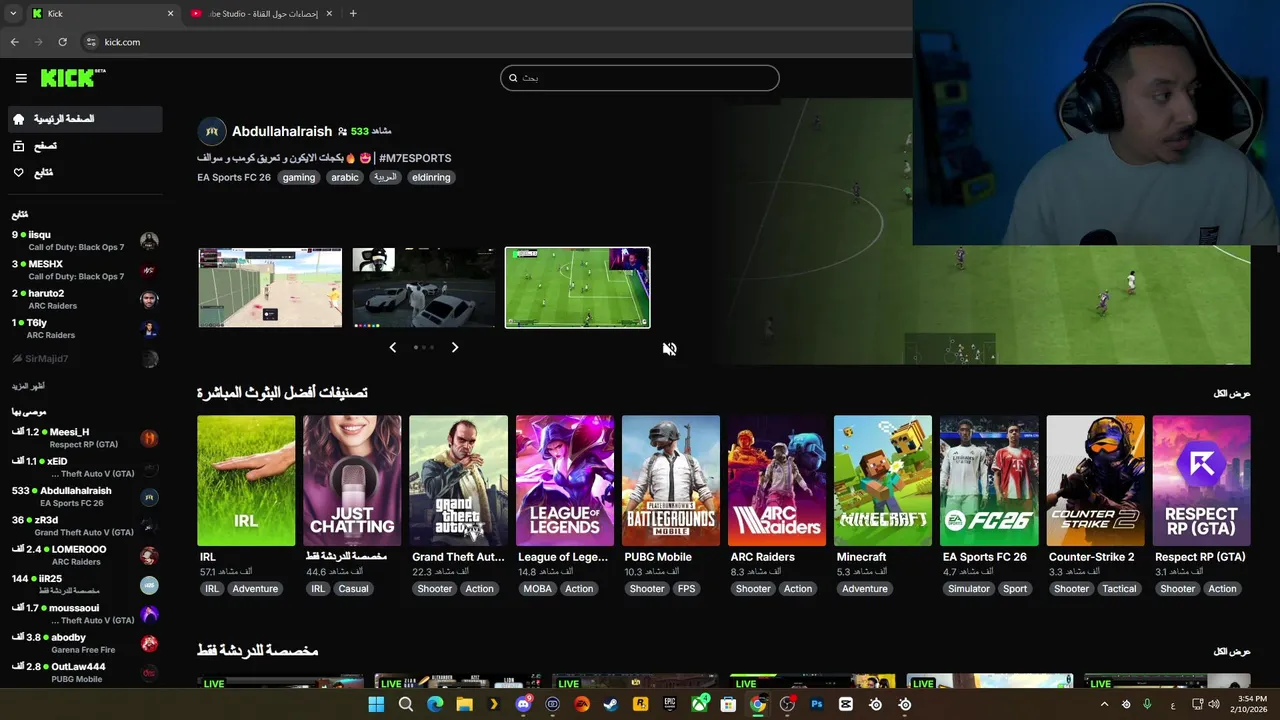This screenshot has height=720, width=1280.
Task: Open EA Sports FC 26 category link under streamer
Action: 234,177
